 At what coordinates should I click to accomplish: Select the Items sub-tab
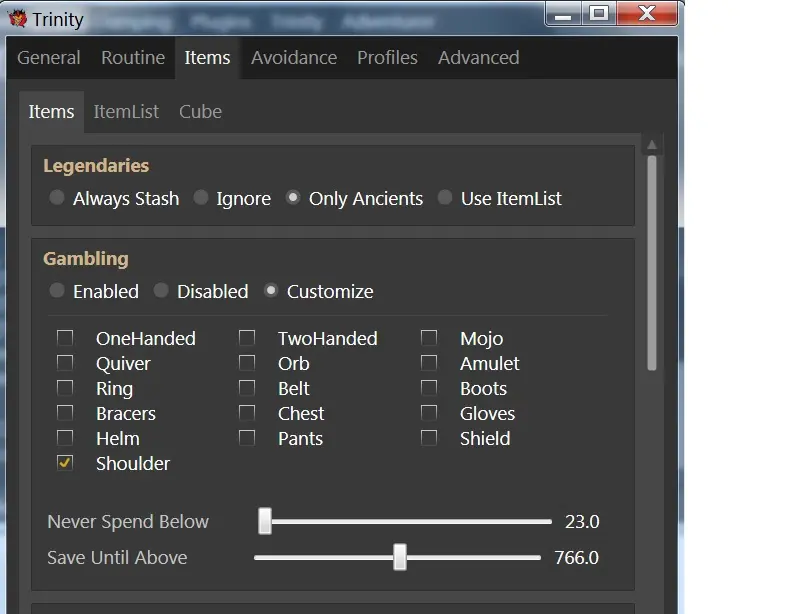click(x=51, y=111)
